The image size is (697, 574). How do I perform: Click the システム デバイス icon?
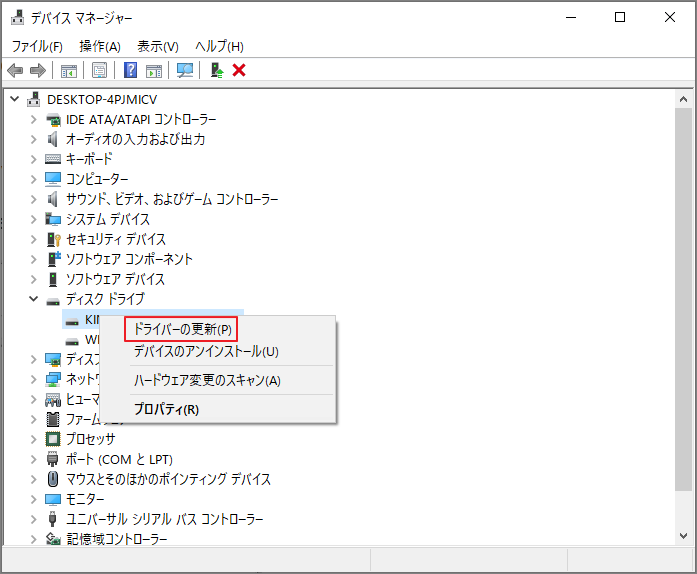coord(53,219)
